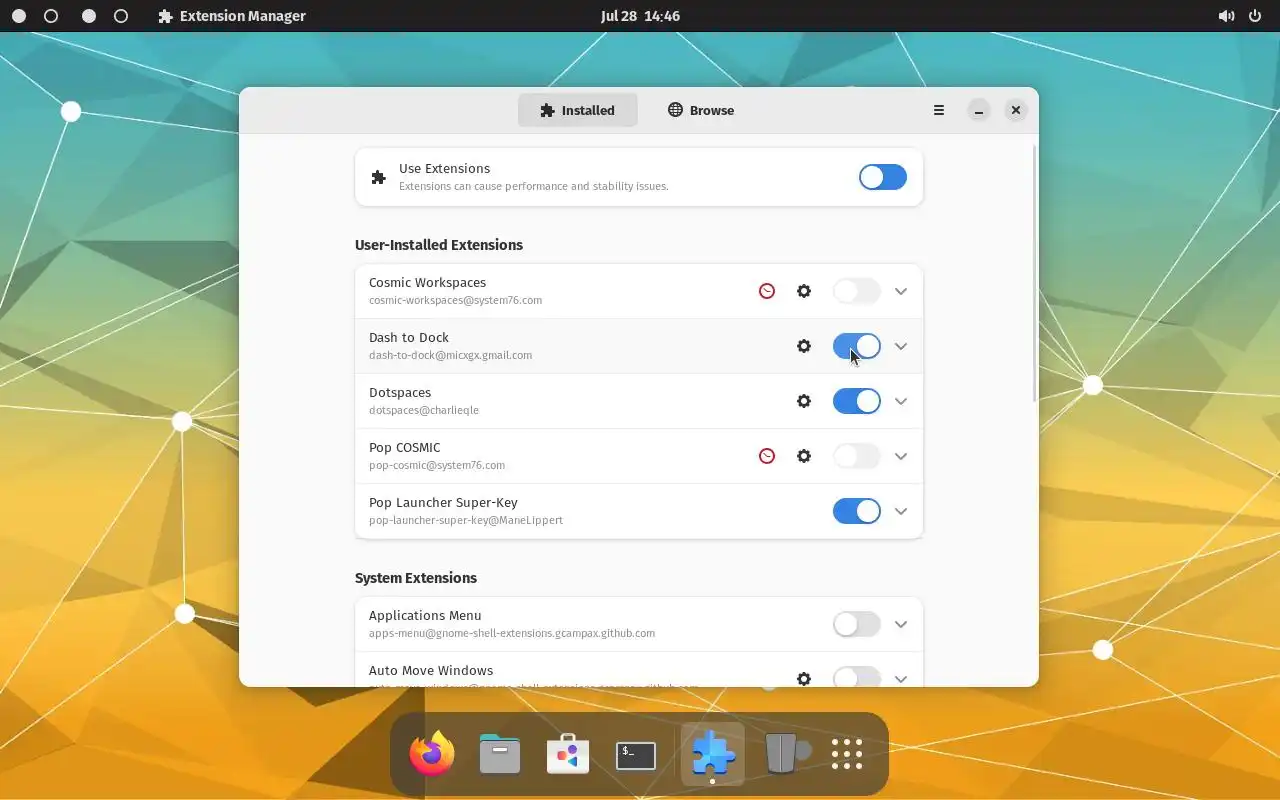Click the Dash to Dock row title
1280x800 pixels.
[x=409, y=338]
